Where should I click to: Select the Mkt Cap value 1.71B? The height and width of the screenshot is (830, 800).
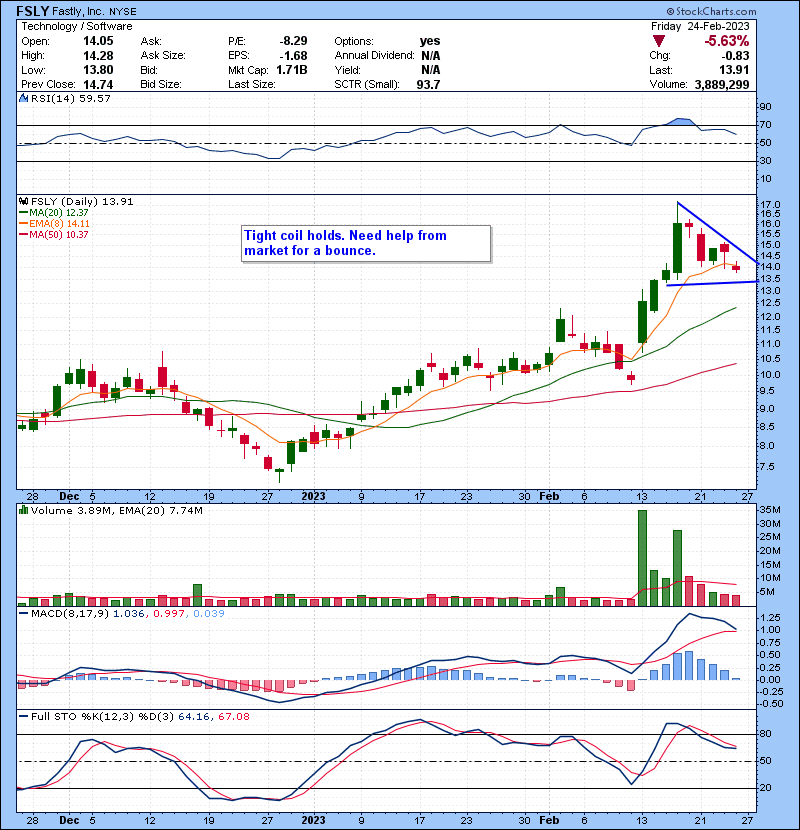tap(292, 70)
